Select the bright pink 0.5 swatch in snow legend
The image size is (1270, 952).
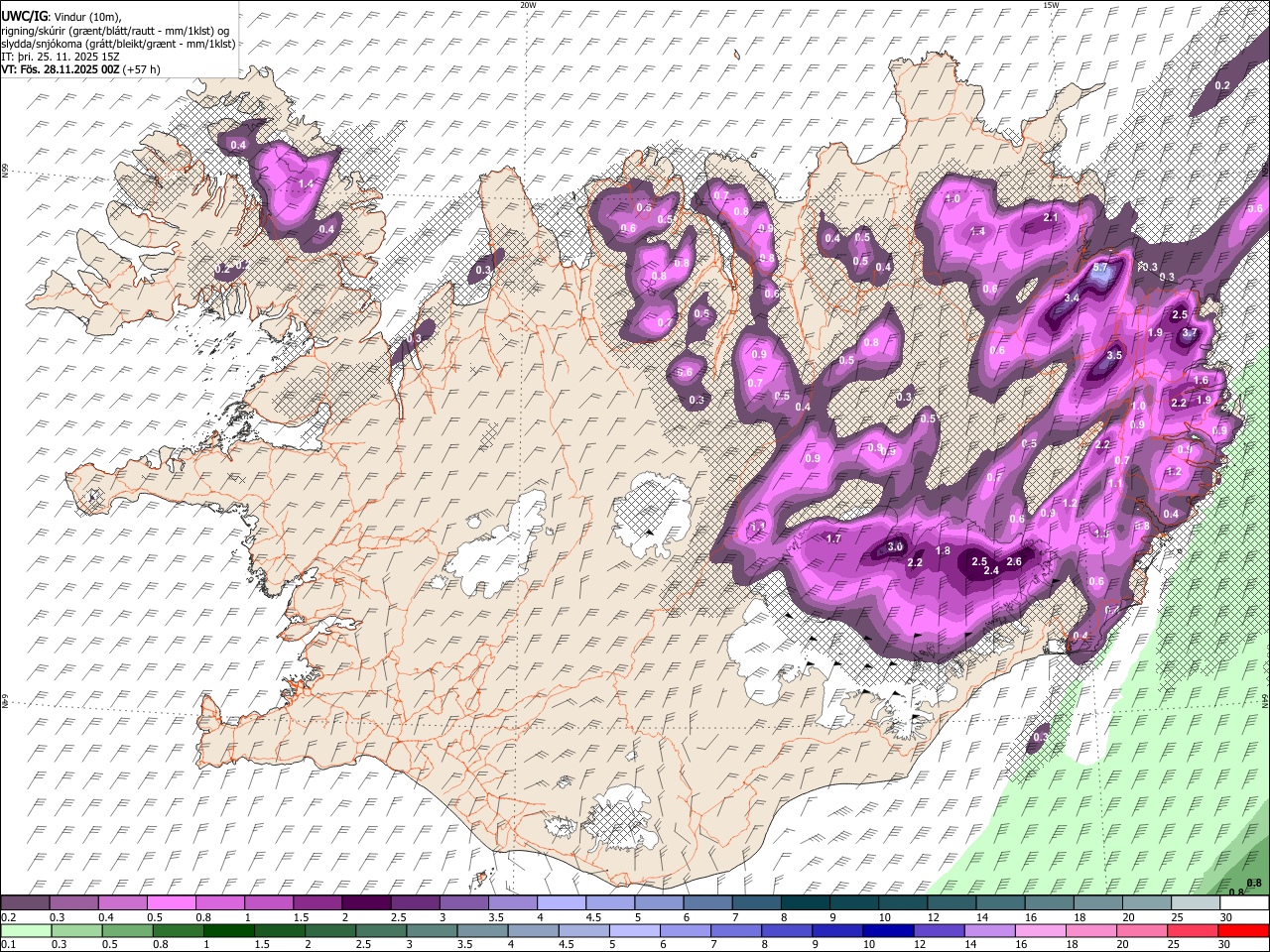171,903
